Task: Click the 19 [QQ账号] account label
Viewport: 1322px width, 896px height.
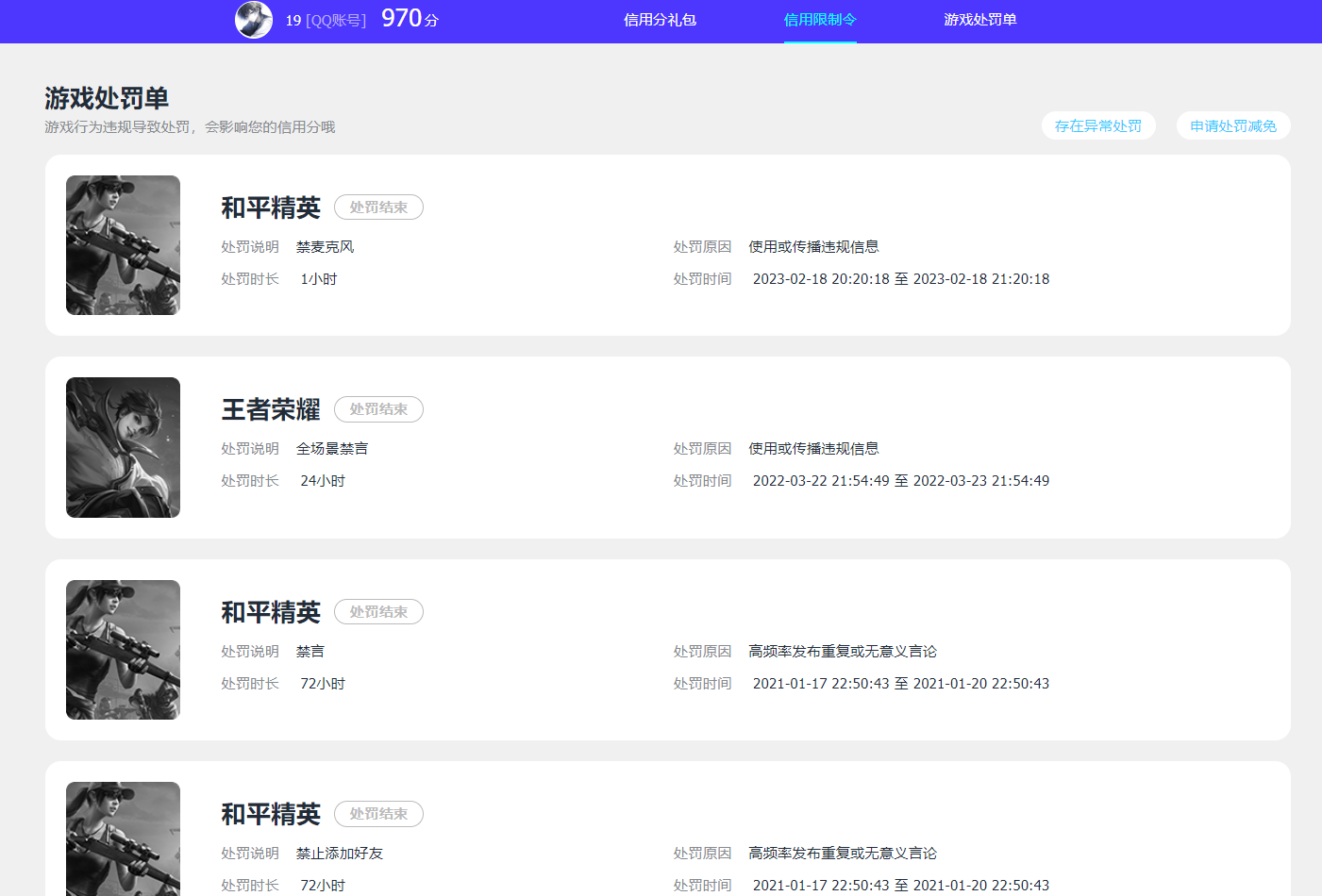Action: click(326, 20)
